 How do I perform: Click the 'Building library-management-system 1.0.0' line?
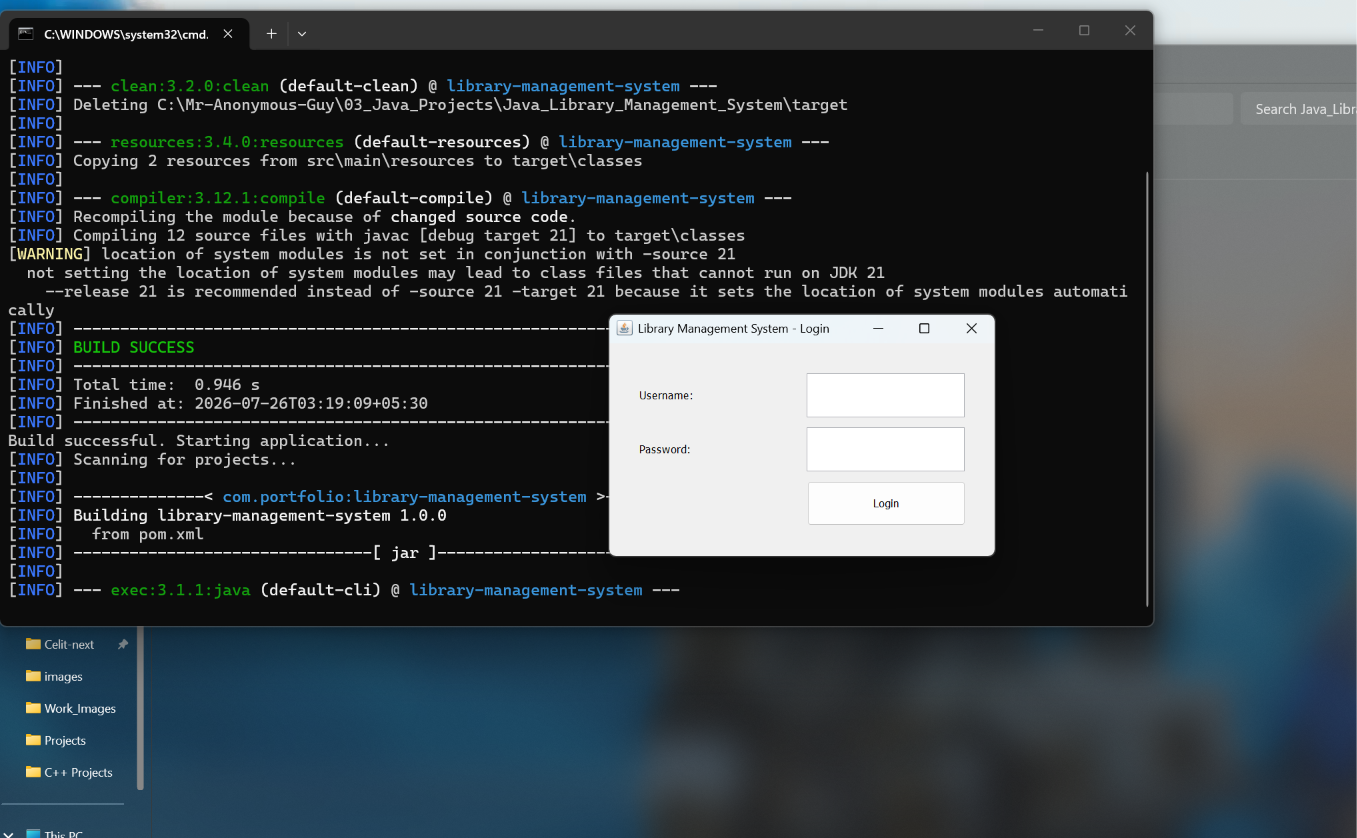click(260, 516)
